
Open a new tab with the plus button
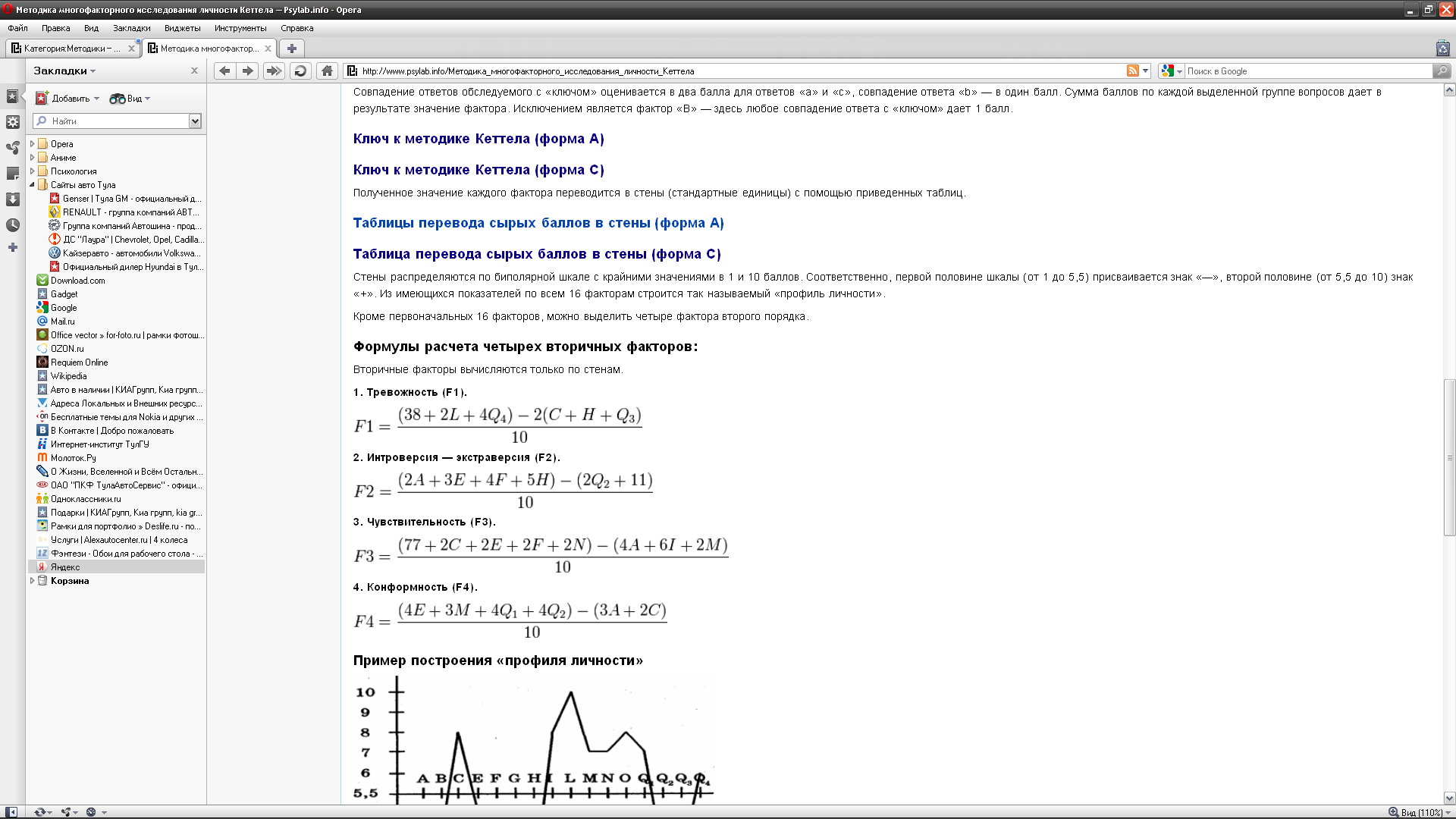[x=292, y=48]
